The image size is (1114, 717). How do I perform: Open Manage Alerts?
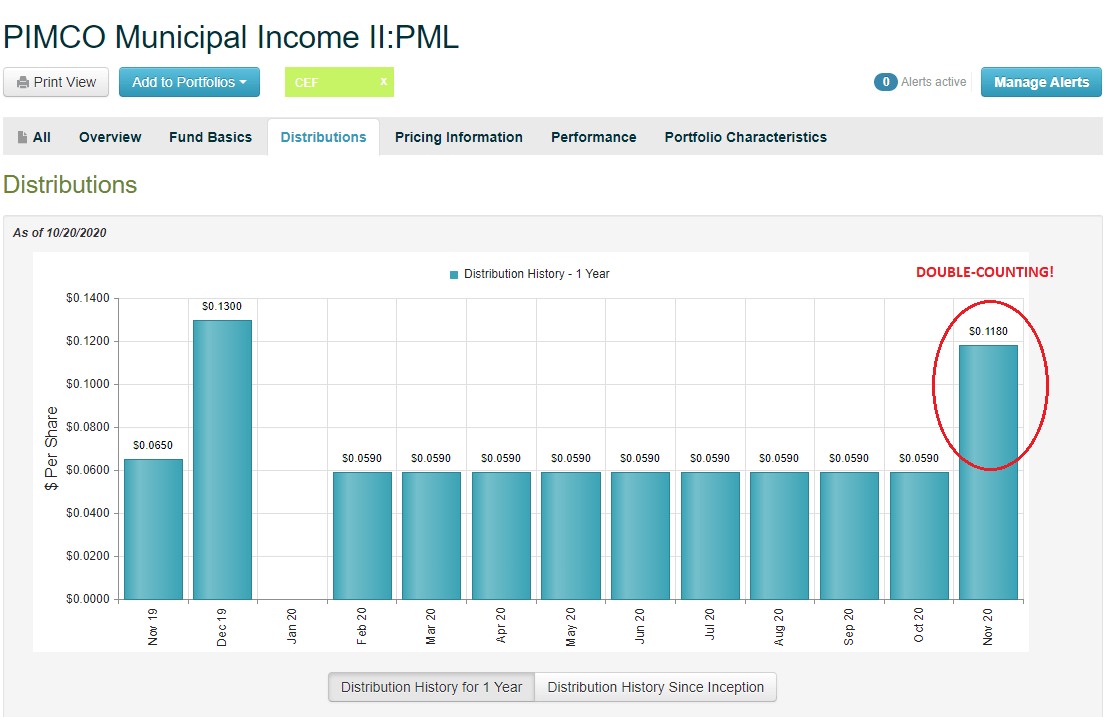tap(1041, 82)
